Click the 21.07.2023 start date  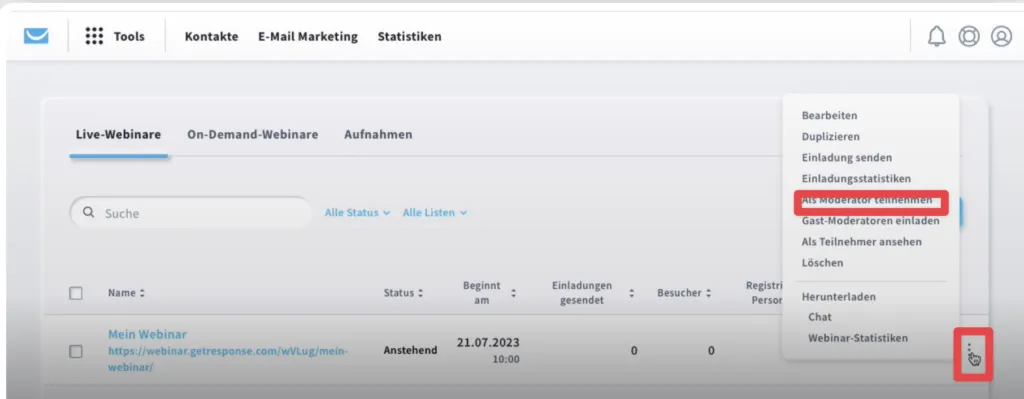click(488, 343)
